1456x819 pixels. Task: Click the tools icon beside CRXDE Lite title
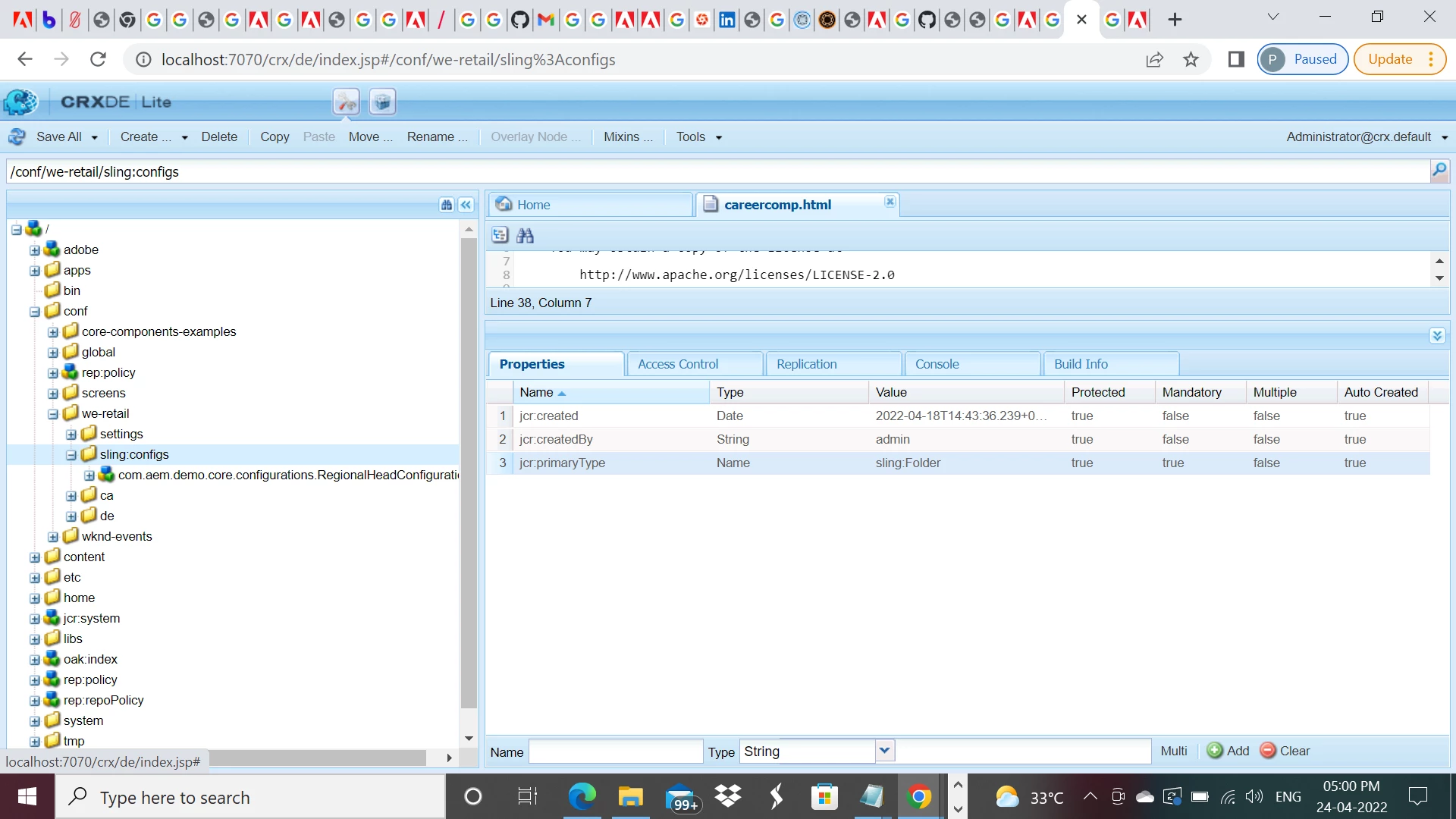346,102
